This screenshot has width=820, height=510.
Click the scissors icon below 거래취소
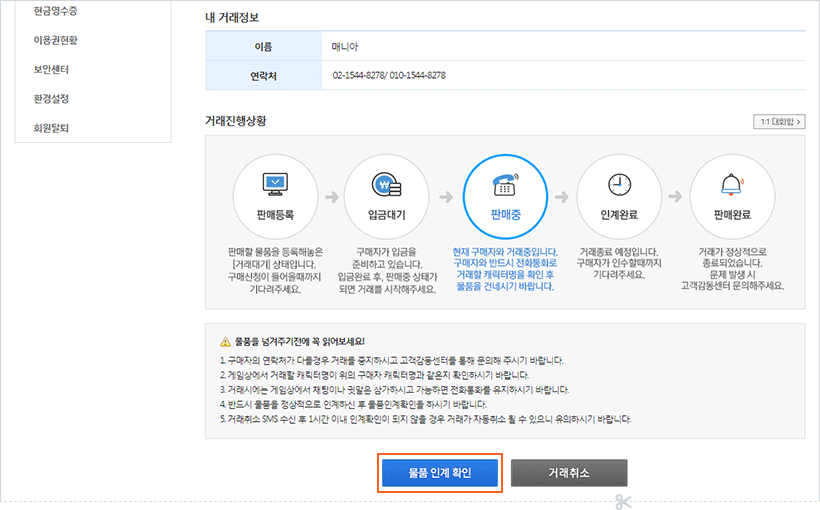click(622, 502)
